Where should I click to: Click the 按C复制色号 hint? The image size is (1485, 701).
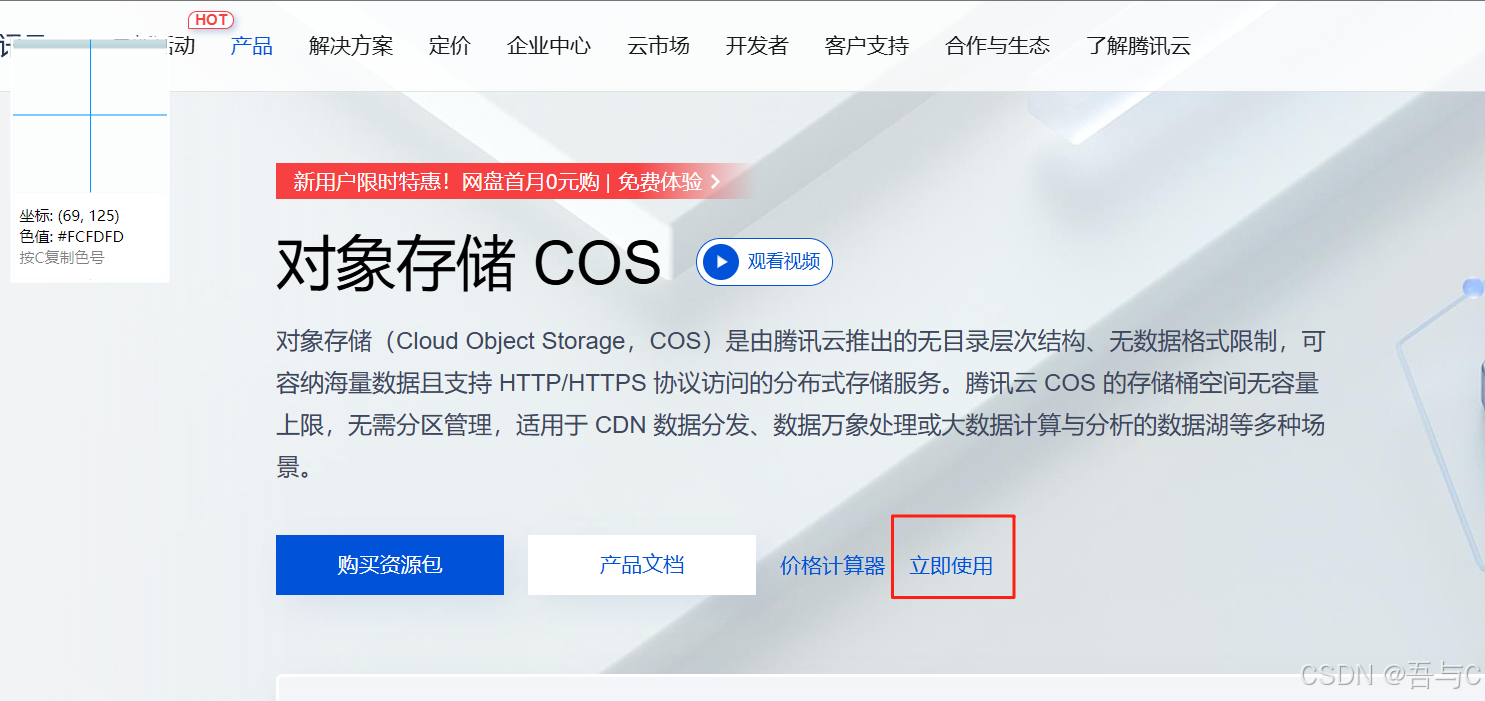pyautogui.click(x=61, y=257)
